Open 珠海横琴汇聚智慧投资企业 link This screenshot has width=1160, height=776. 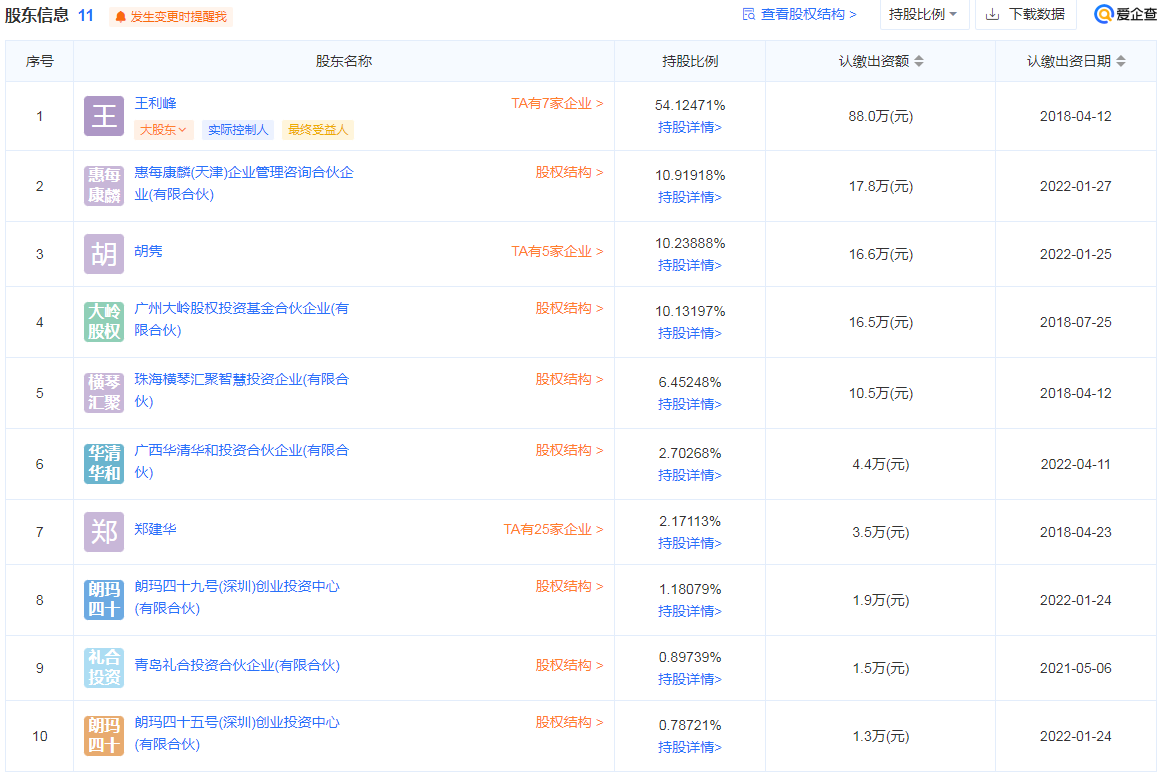tap(242, 390)
